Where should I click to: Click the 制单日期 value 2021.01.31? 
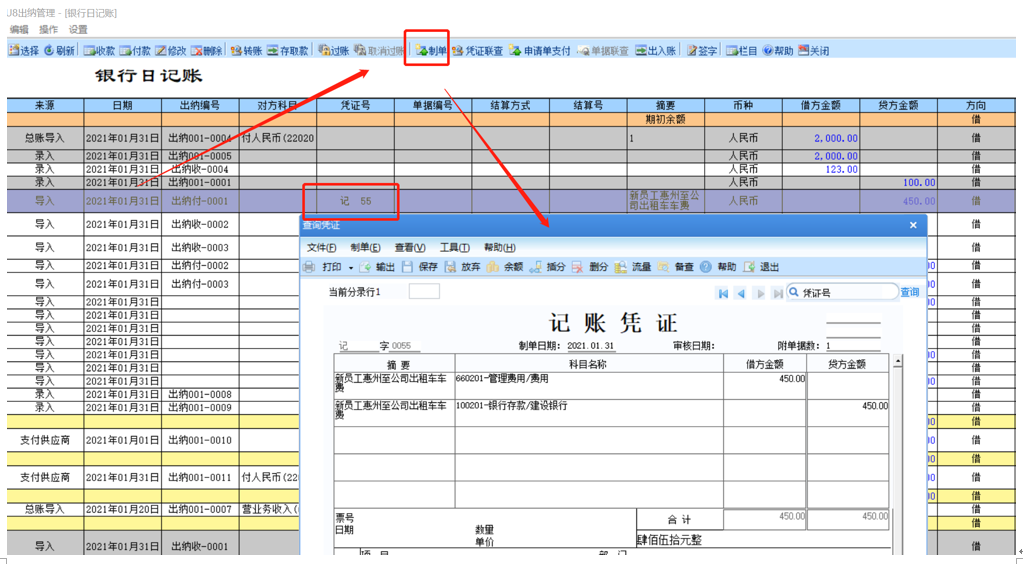click(590, 345)
